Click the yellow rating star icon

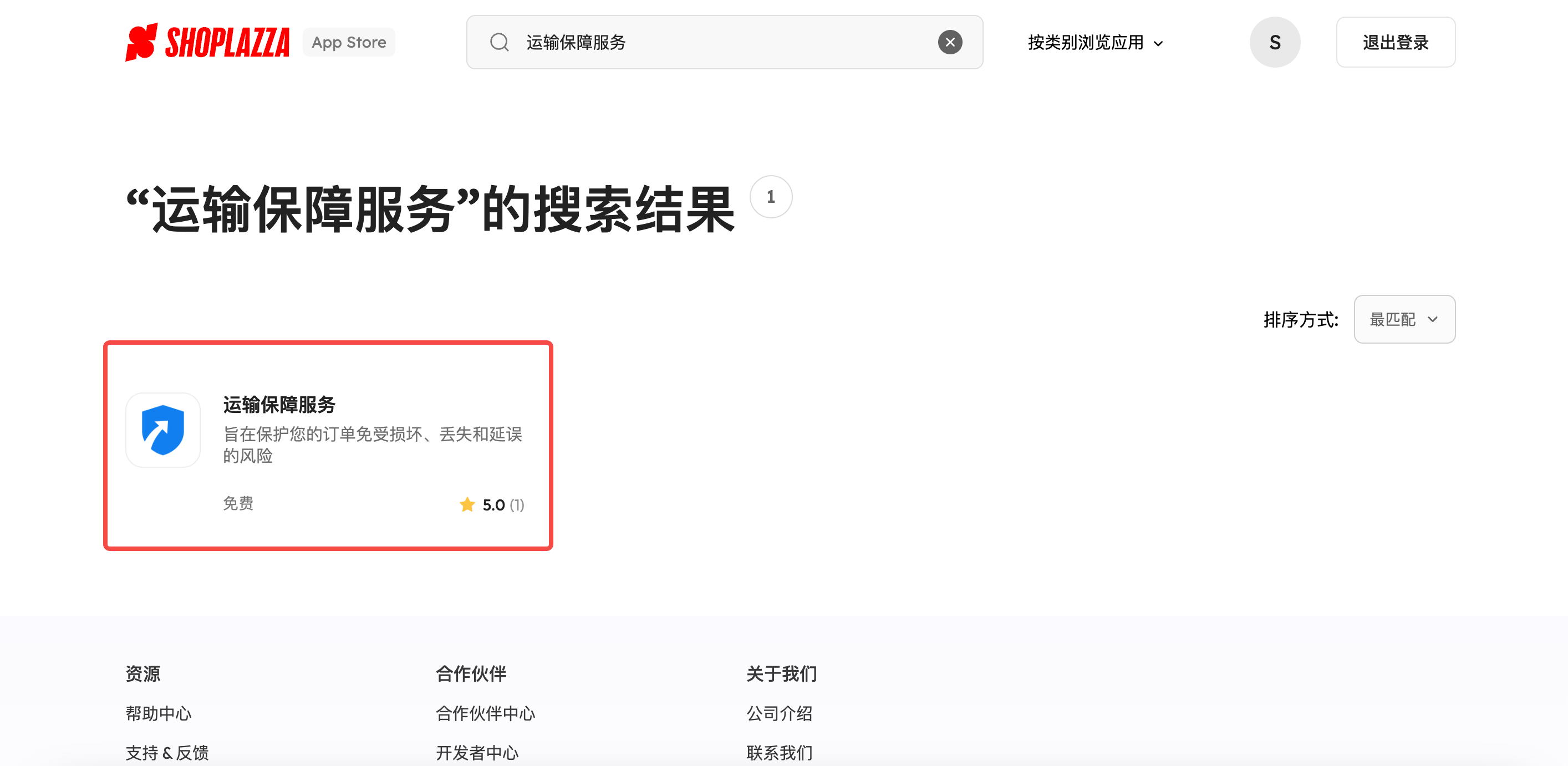pyautogui.click(x=467, y=504)
